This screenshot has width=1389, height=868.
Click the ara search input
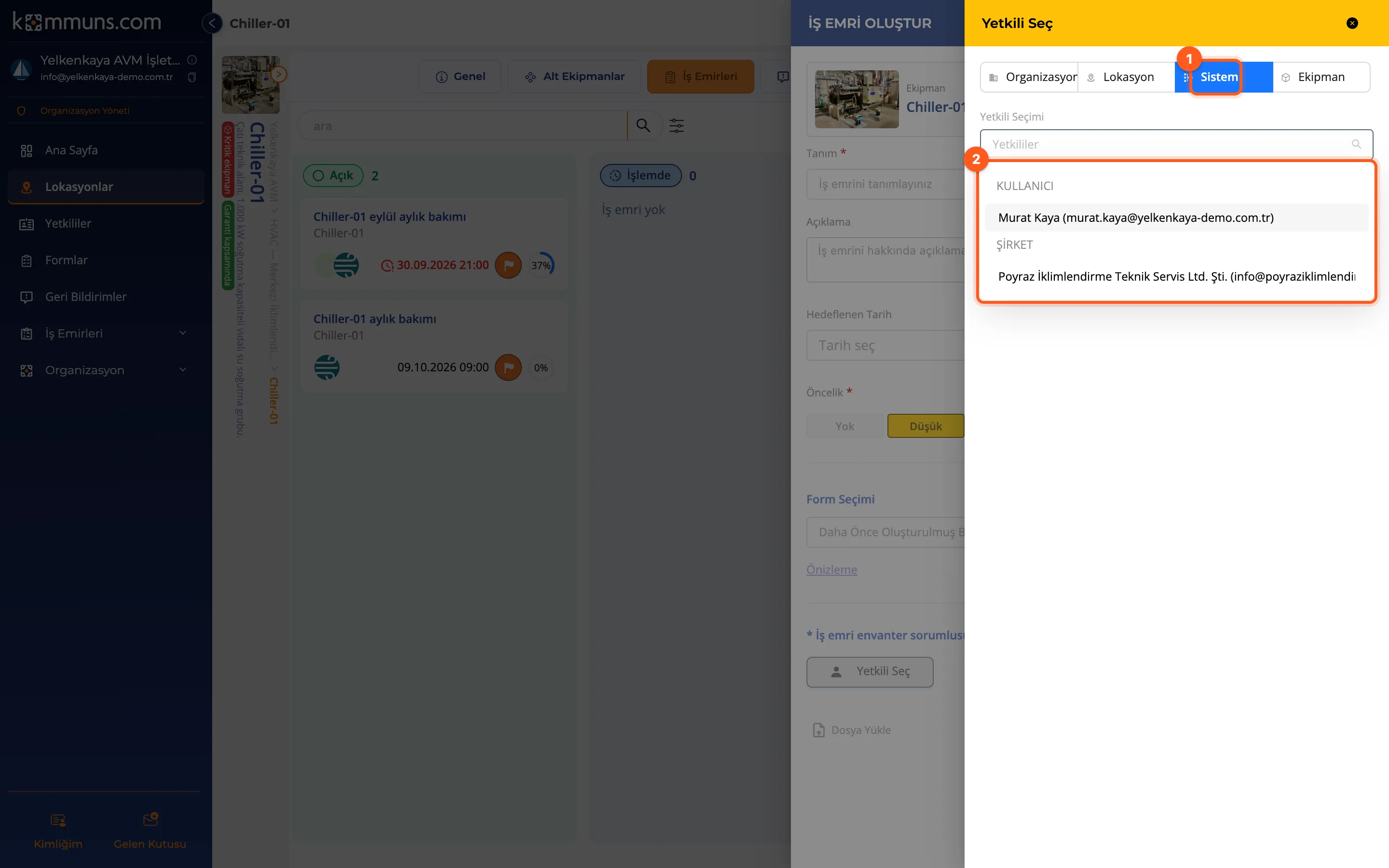463,126
